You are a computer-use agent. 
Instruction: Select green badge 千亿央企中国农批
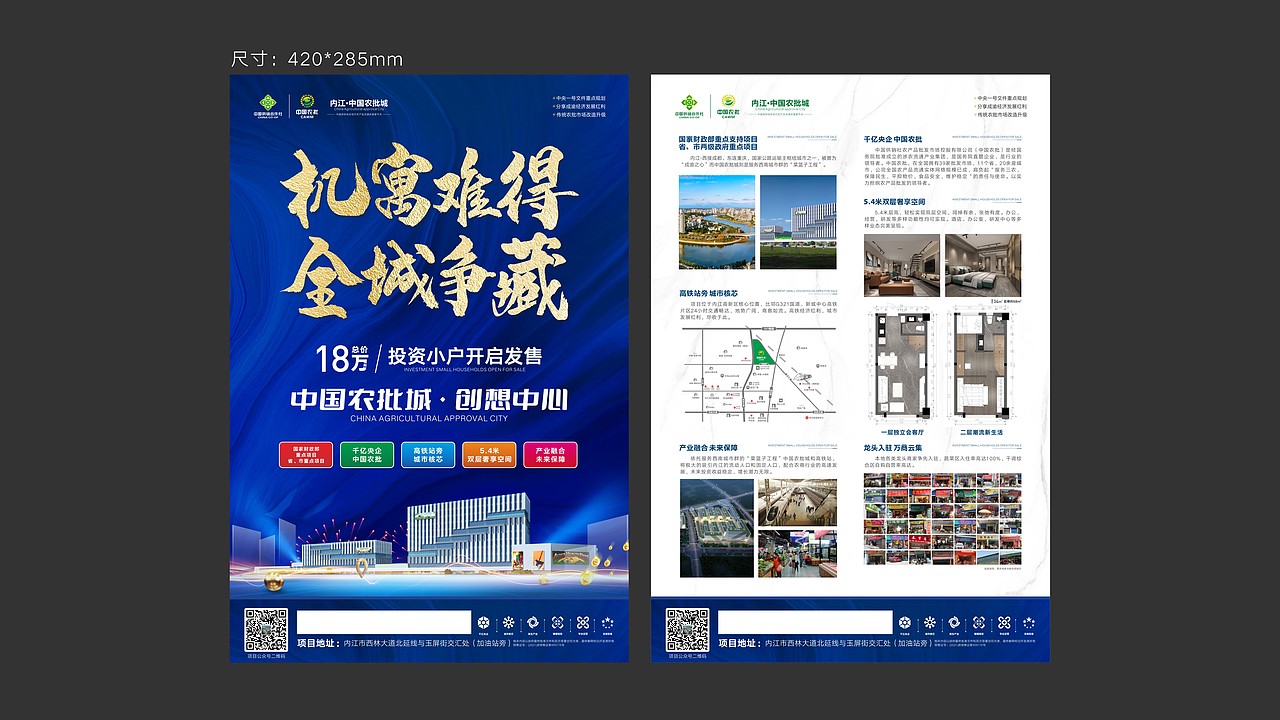(x=367, y=455)
